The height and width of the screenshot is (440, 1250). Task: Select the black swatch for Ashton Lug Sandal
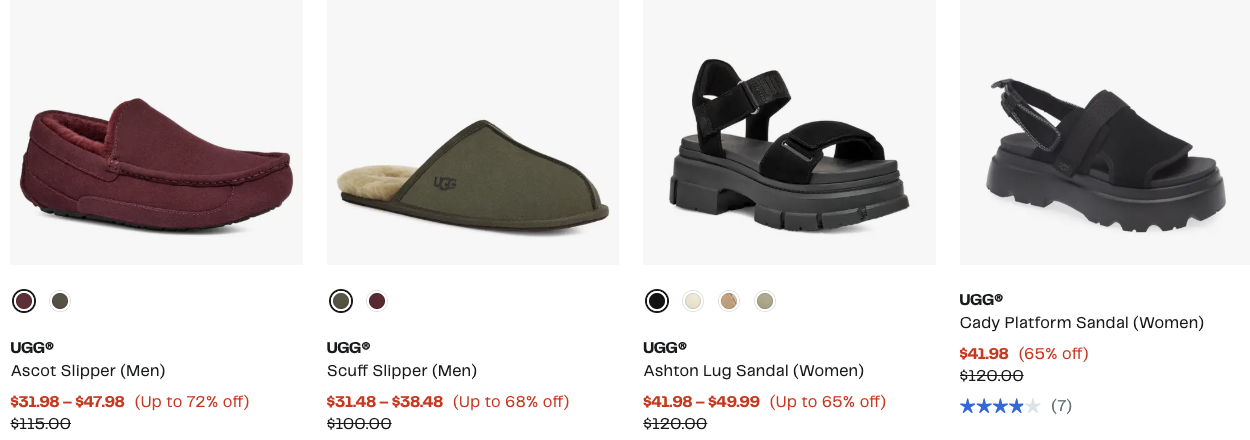(x=657, y=301)
